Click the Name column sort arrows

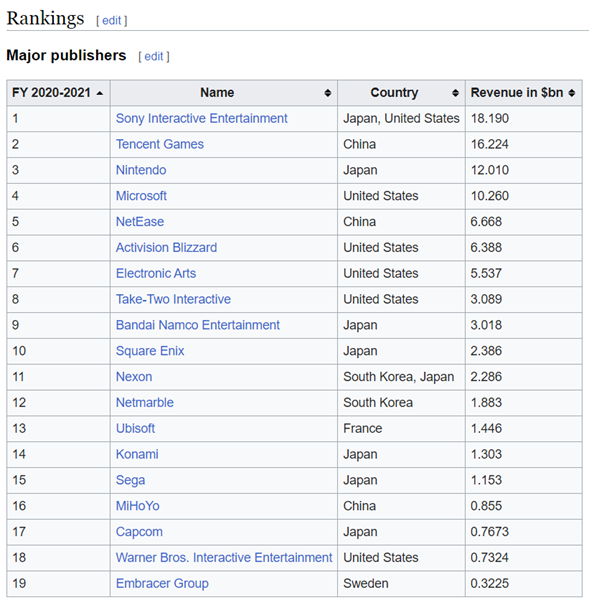click(328, 93)
